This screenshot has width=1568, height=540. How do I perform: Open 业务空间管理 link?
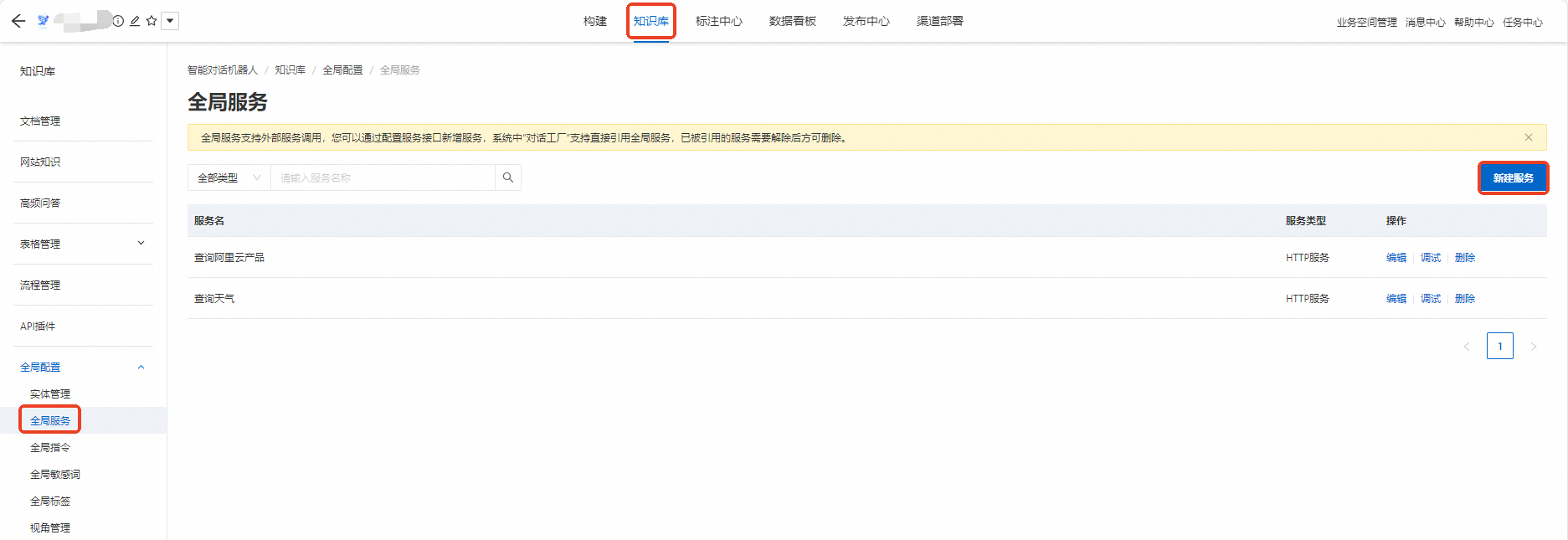[x=1367, y=23]
